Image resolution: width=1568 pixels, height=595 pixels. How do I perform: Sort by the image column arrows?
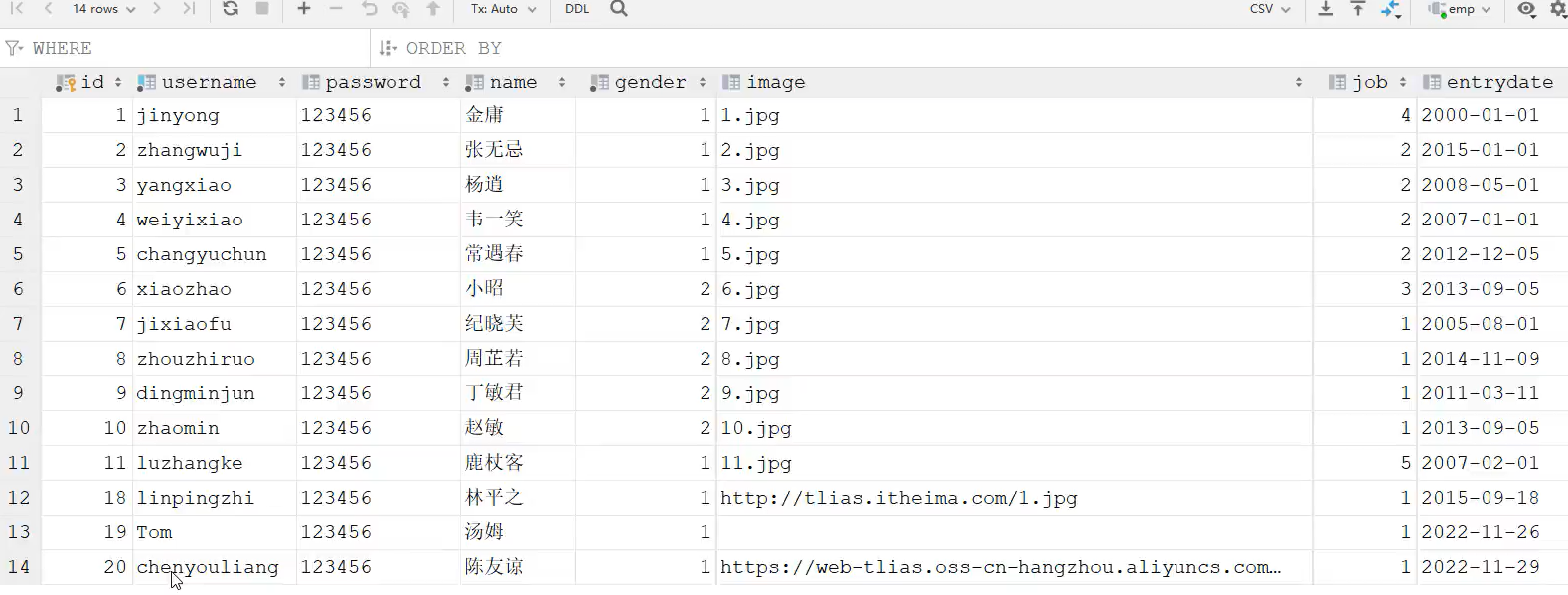click(1299, 83)
